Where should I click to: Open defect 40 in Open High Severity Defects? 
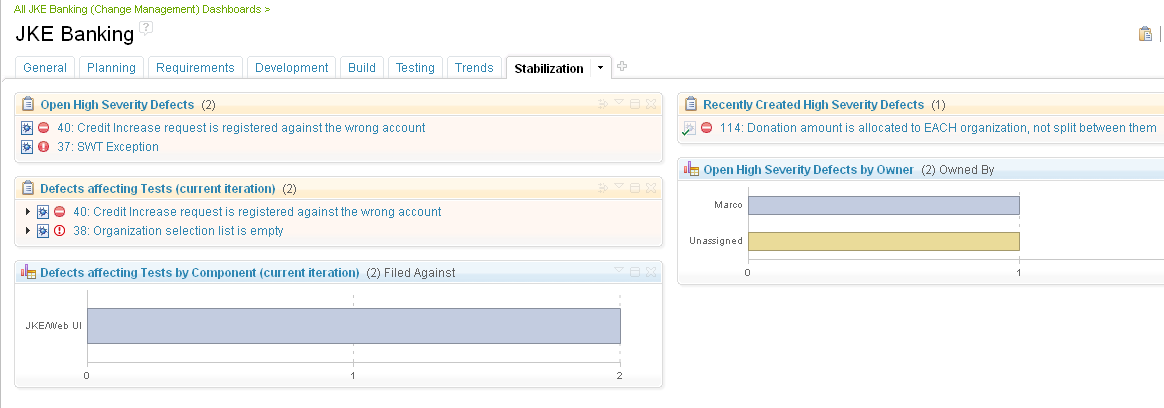point(241,128)
